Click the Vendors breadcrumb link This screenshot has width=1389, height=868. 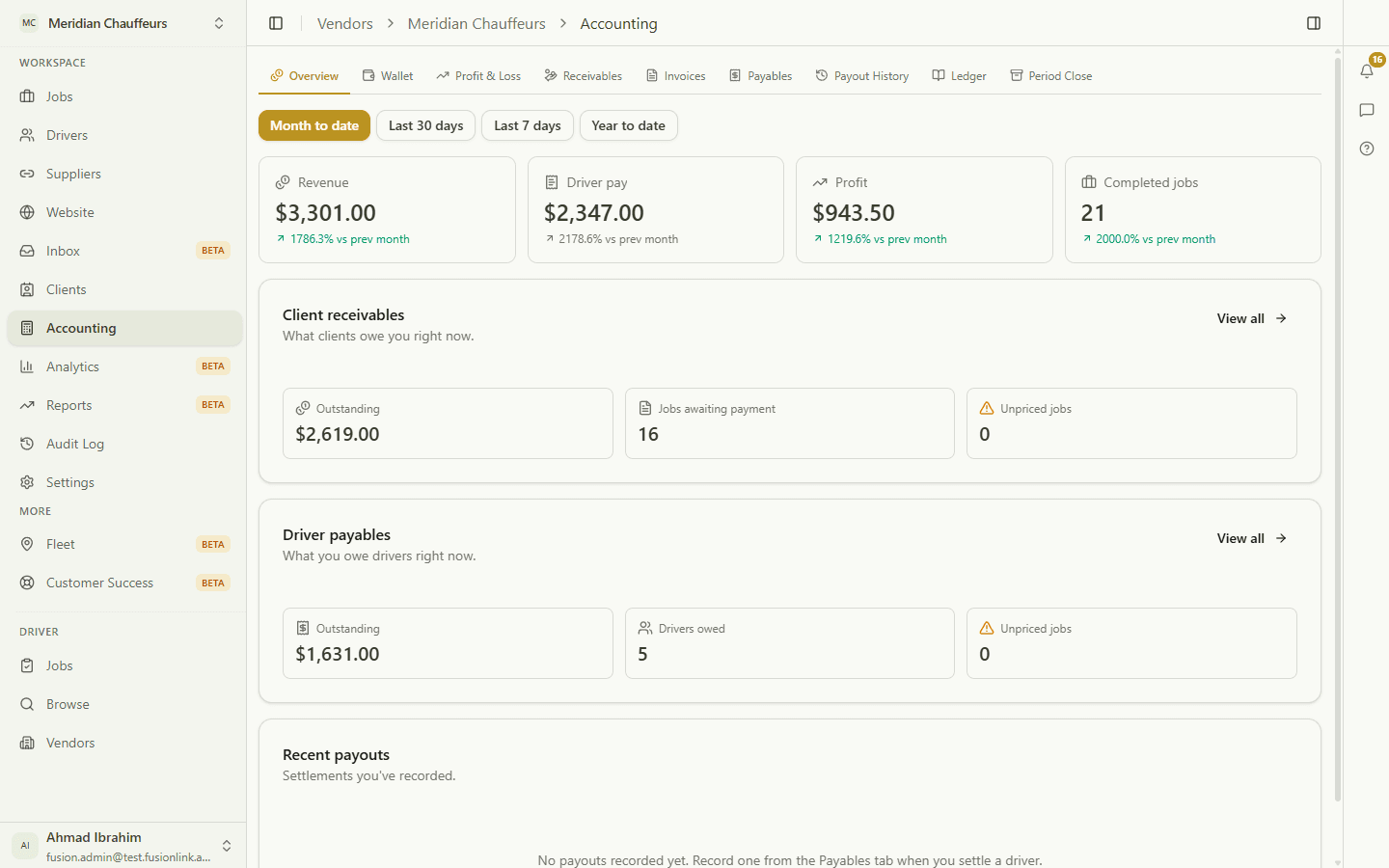[x=344, y=23]
